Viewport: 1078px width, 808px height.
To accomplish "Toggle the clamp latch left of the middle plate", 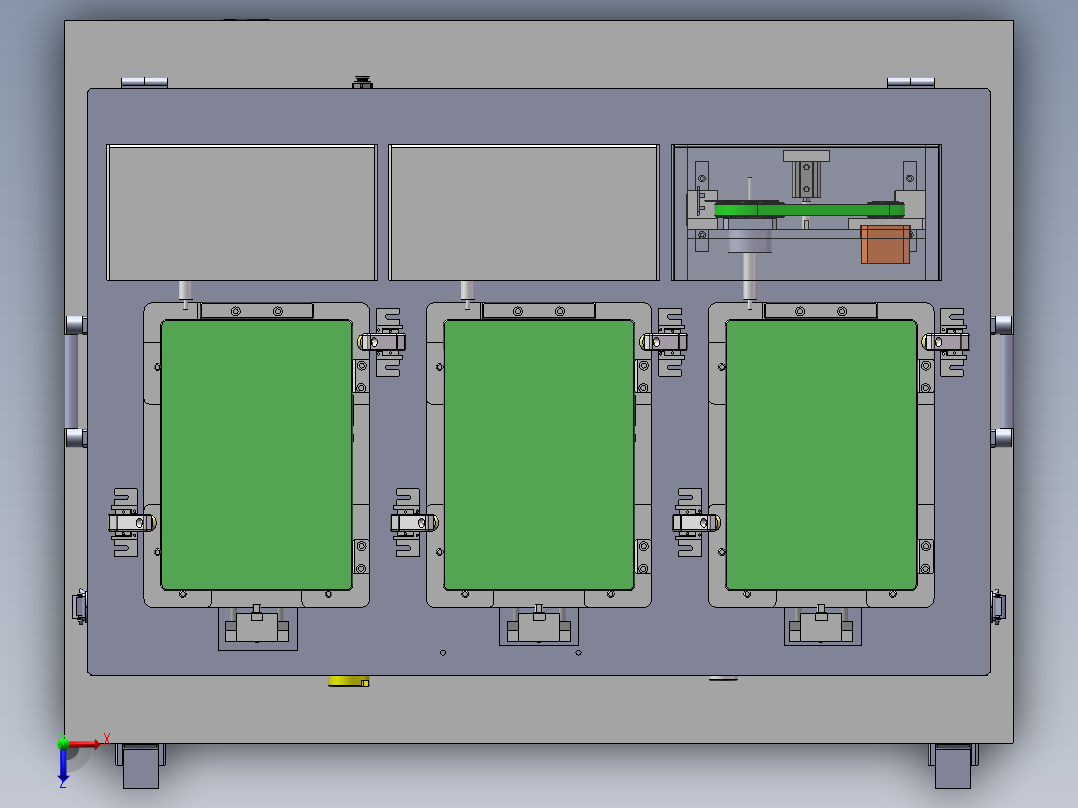I will coord(410,520).
